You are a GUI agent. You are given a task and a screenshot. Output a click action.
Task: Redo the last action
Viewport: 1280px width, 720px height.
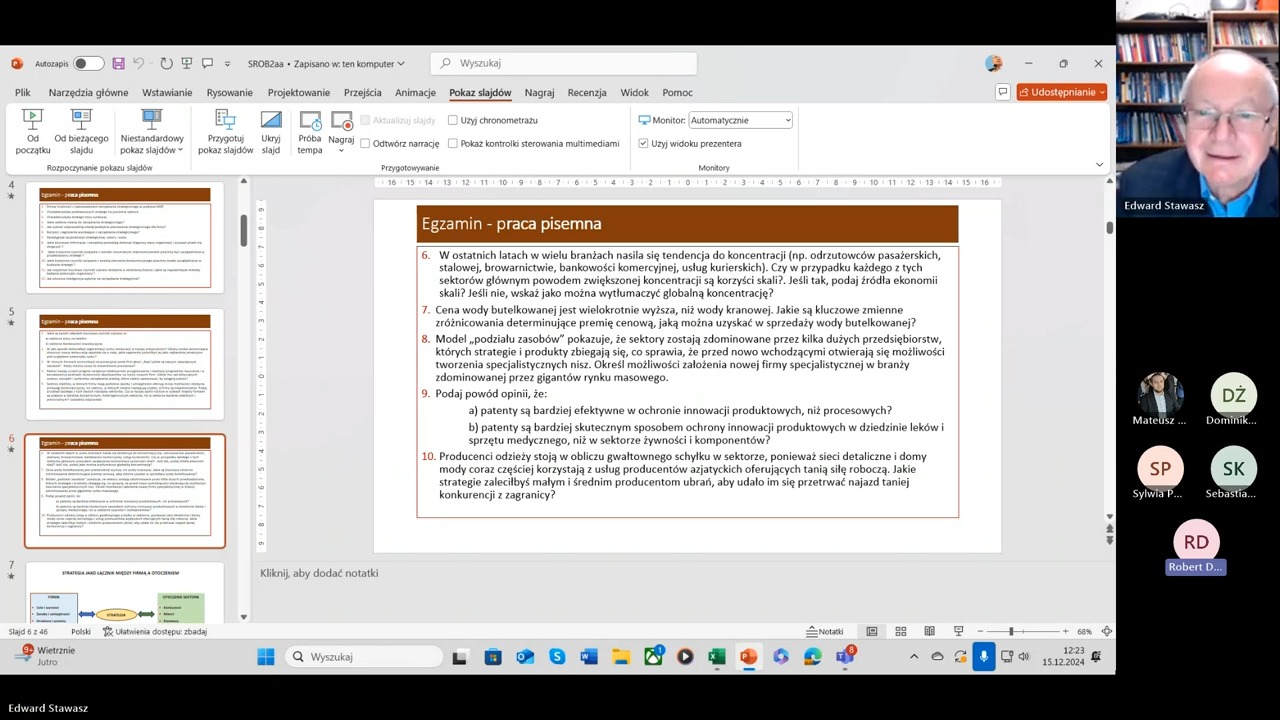166,64
